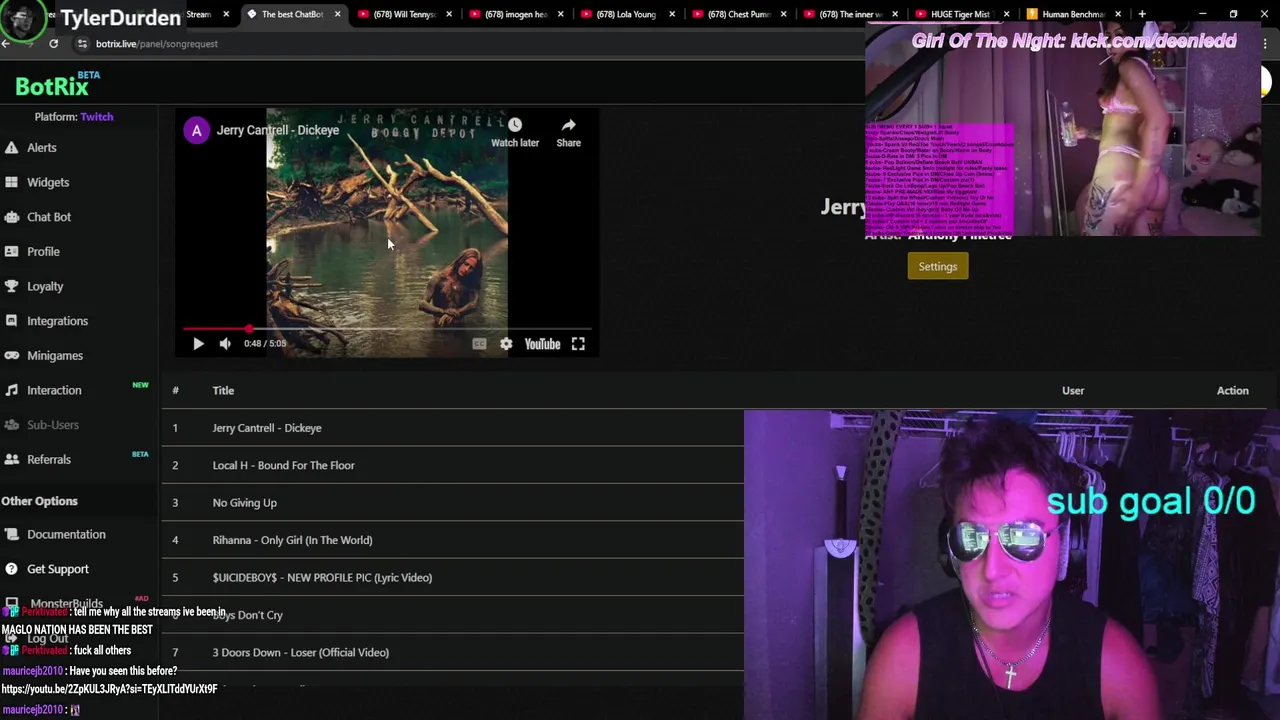Seek on the video progress bar
1280x720 pixels.
point(386,328)
